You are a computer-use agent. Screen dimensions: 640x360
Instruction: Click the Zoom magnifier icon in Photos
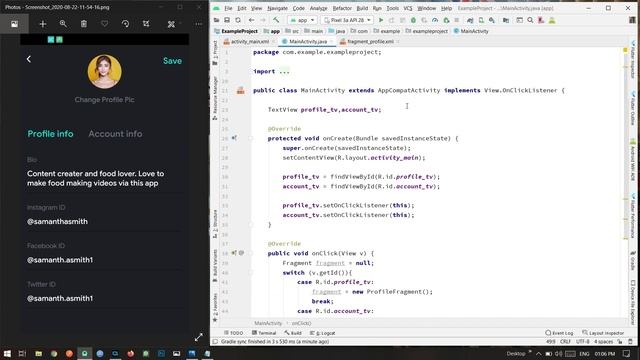coord(63,24)
